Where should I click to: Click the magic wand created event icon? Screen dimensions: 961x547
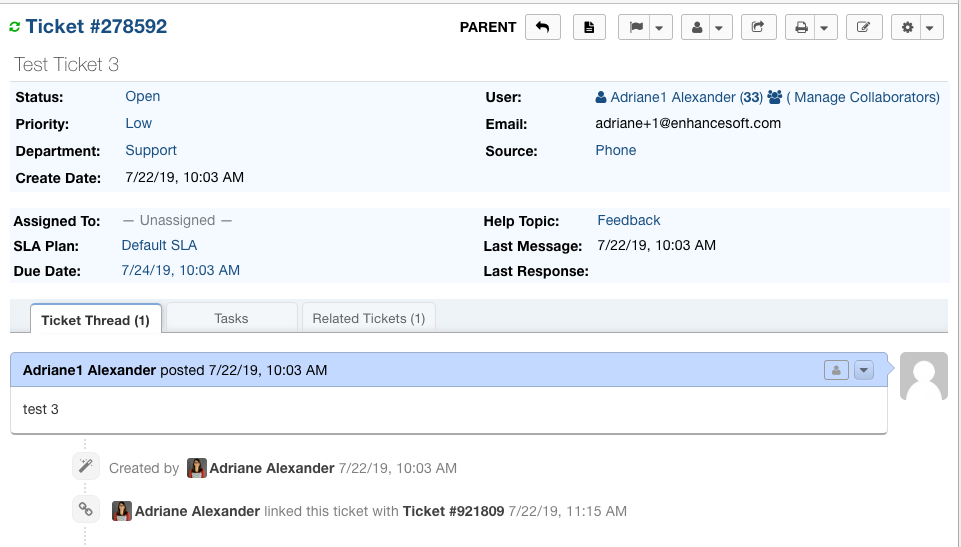pos(86,466)
